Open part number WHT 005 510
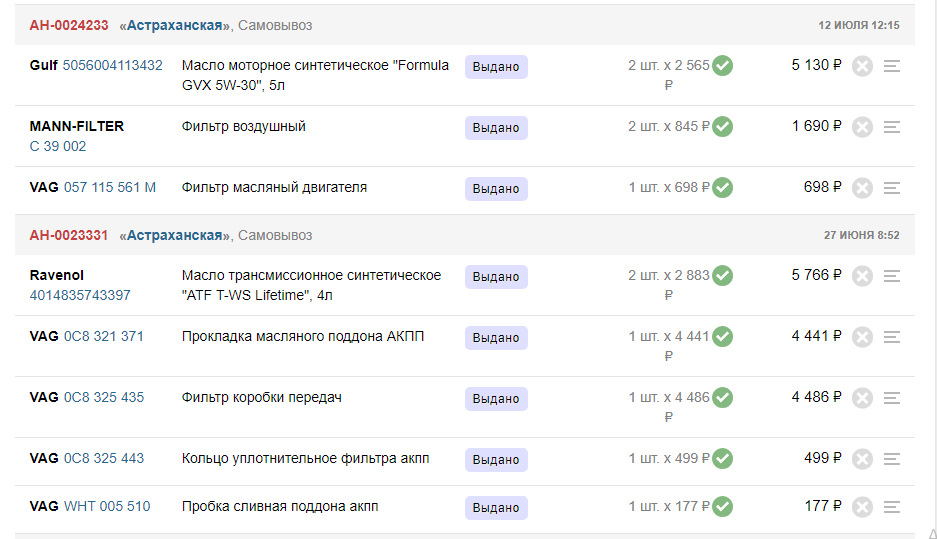Screen dimensions: 937x539 107,506
